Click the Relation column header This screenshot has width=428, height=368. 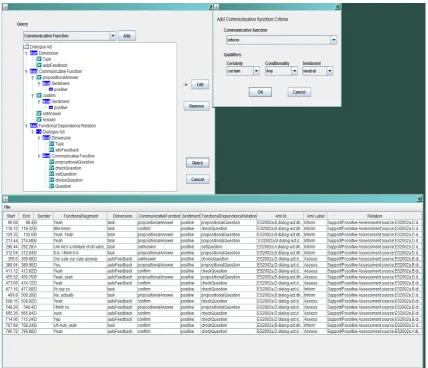pos(374,216)
